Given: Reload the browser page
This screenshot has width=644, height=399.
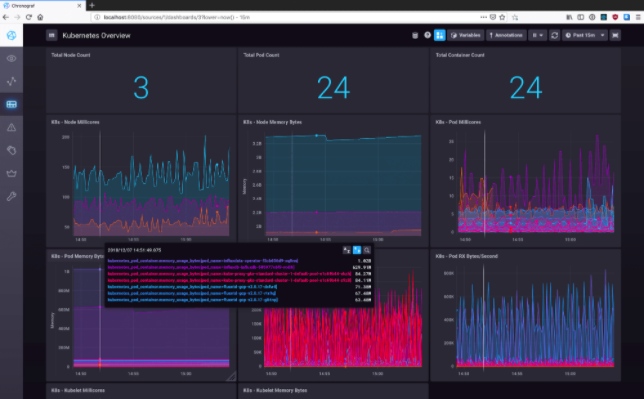Looking at the screenshot, I should click(x=29, y=17).
